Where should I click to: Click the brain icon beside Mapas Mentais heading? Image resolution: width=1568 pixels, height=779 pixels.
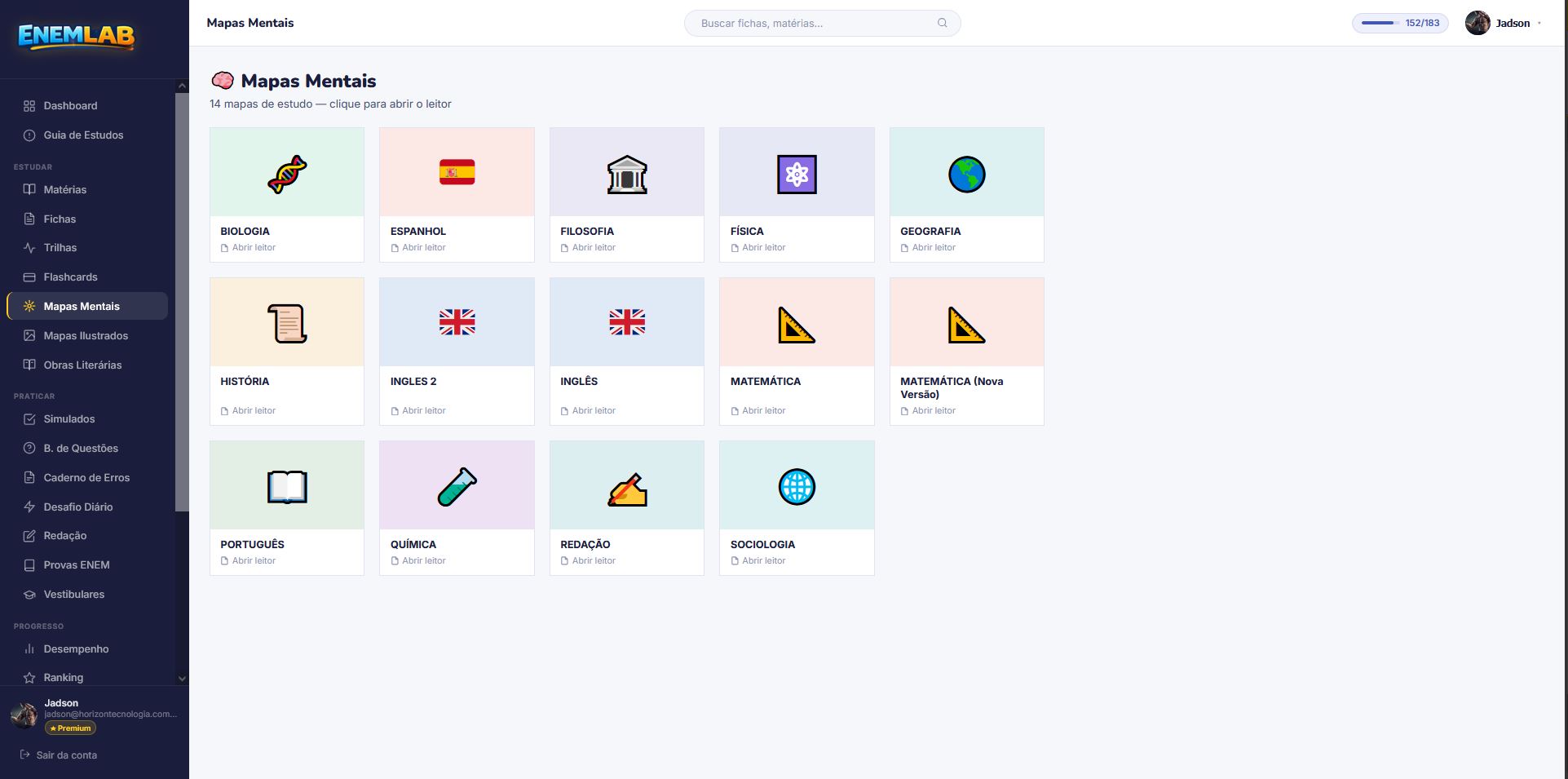pyautogui.click(x=223, y=81)
